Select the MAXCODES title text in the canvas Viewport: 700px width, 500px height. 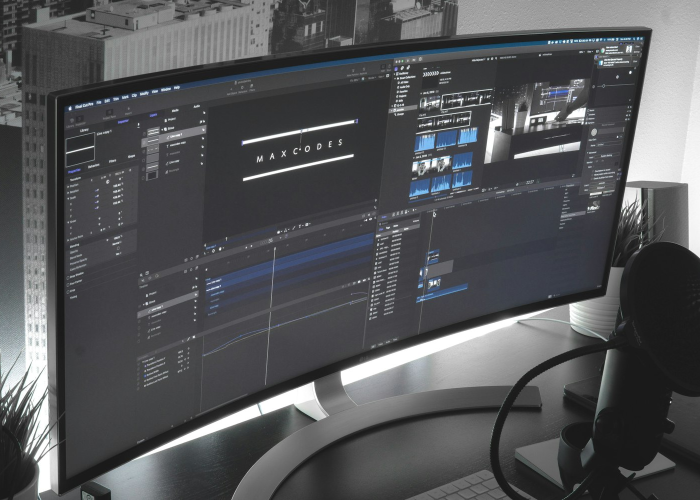coord(298,145)
